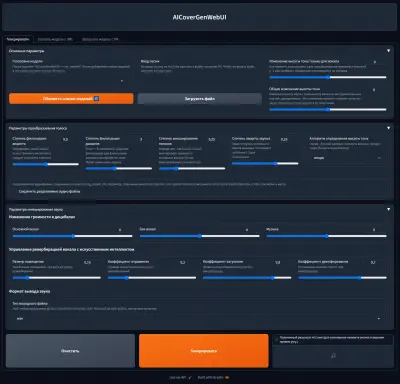
Task: Adjust the damping coefficient slider valued 0.7
Action: 342,277
